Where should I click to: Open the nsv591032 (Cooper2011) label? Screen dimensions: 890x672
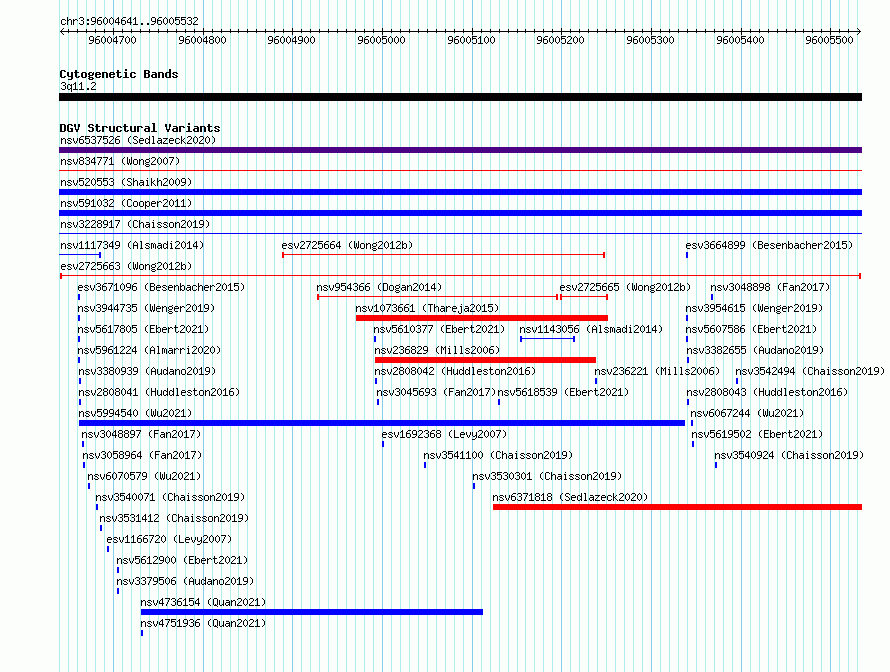[x=126, y=203]
